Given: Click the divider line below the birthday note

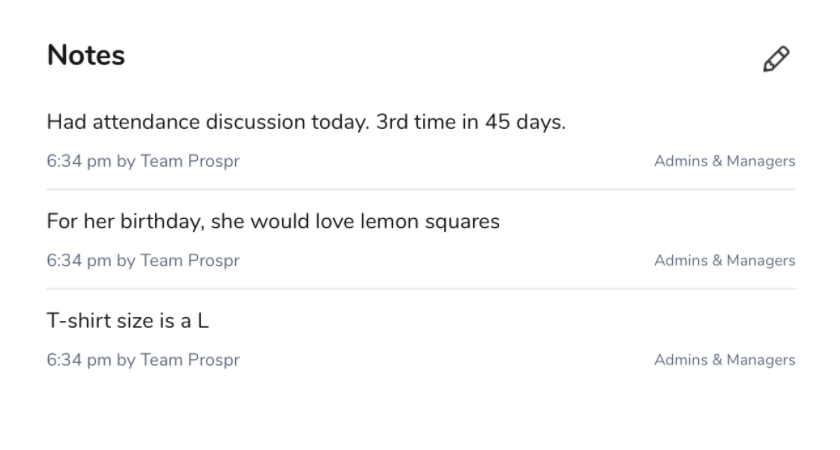Looking at the screenshot, I should point(420,289).
